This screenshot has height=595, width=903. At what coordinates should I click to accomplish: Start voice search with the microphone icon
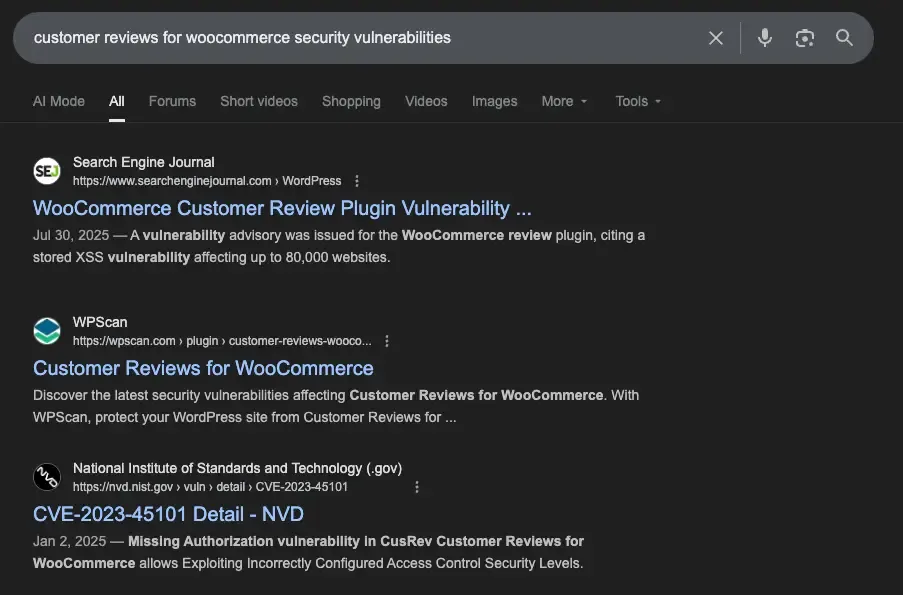765,38
